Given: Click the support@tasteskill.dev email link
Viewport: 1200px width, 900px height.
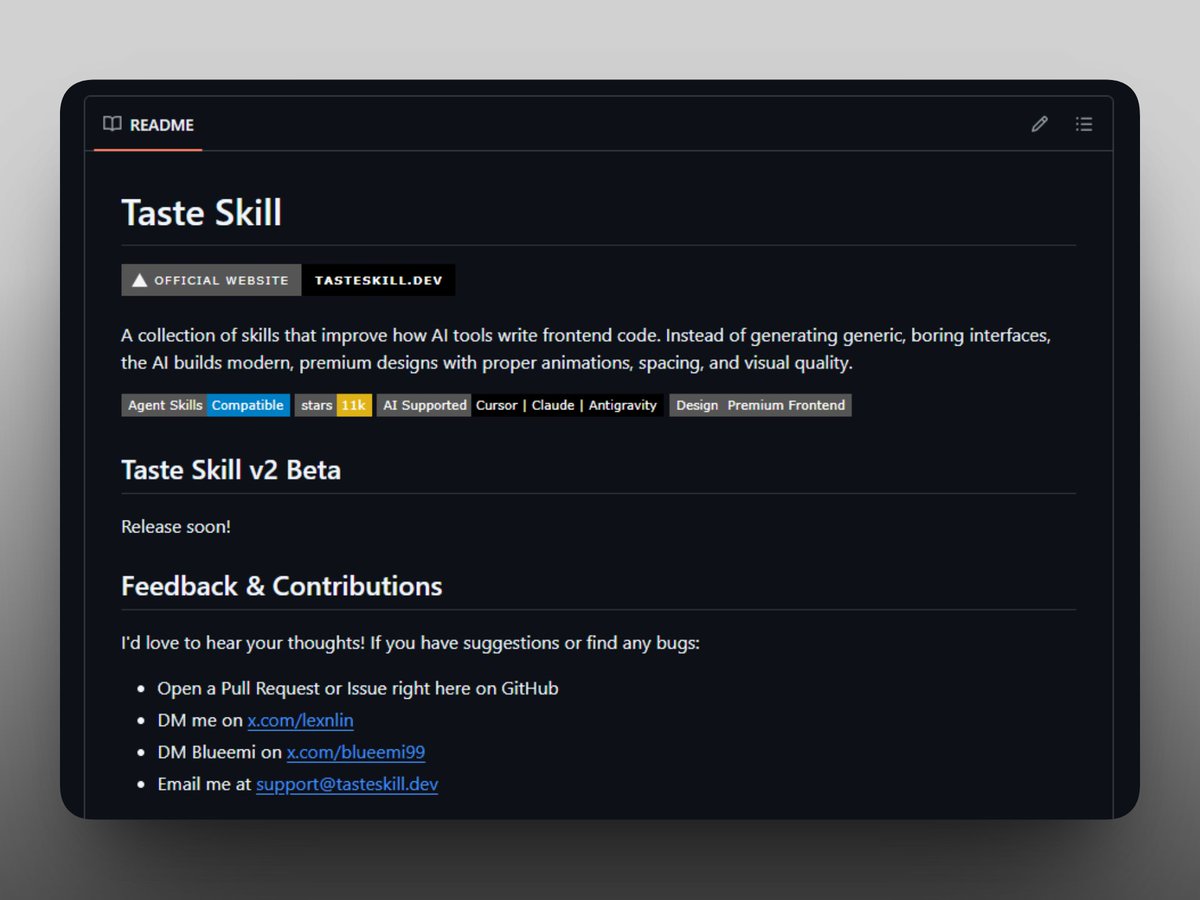Looking at the screenshot, I should point(347,784).
